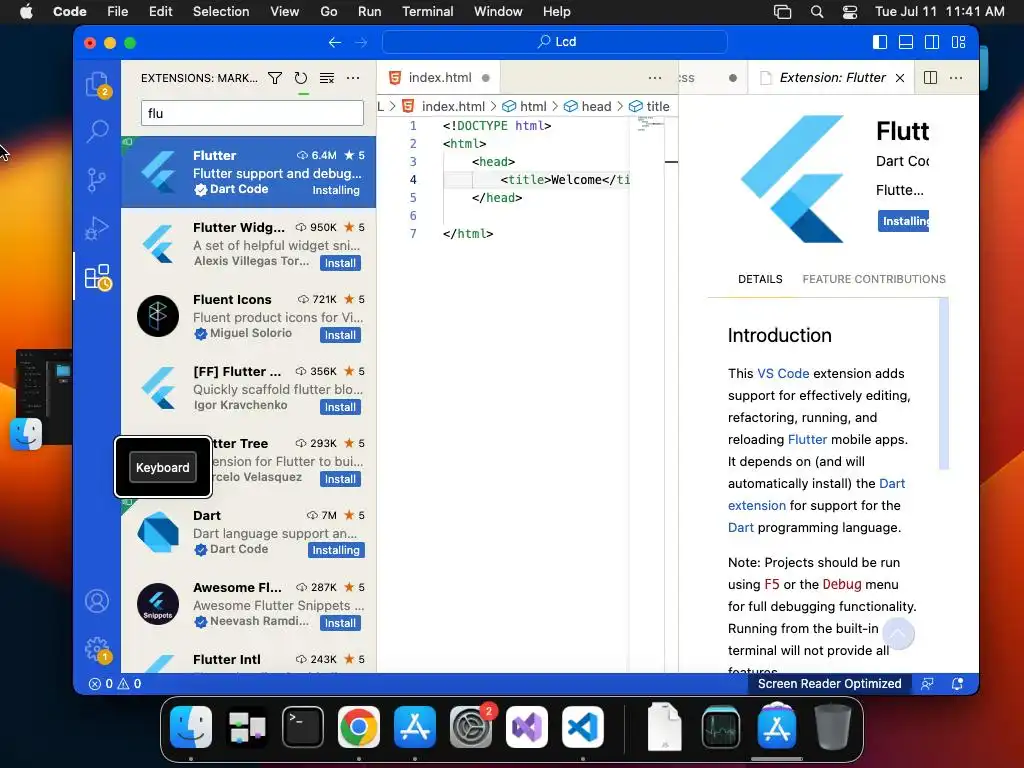Image resolution: width=1024 pixels, height=768 pixels.
Task: Install the Flutter Tree extension
Action: pyautogui.click(x=340, y=479)
